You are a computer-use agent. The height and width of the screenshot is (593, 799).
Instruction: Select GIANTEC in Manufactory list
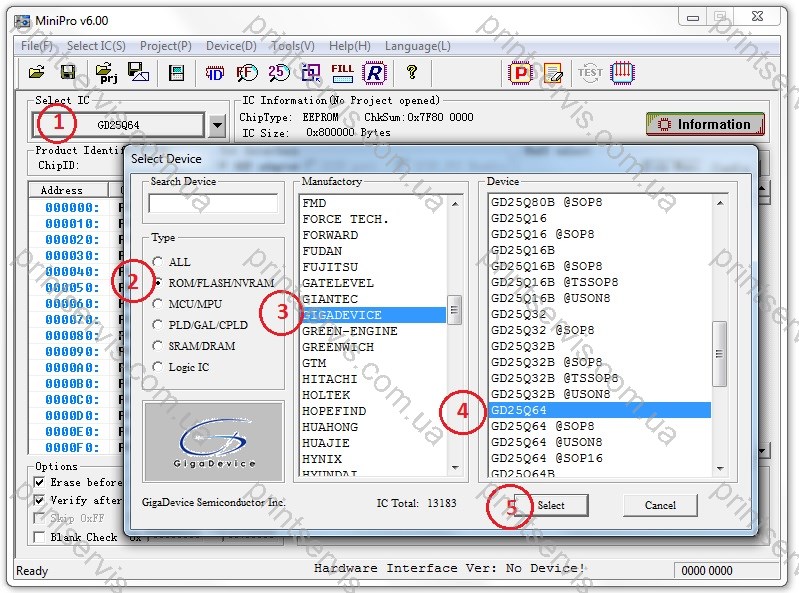[374, 299]
